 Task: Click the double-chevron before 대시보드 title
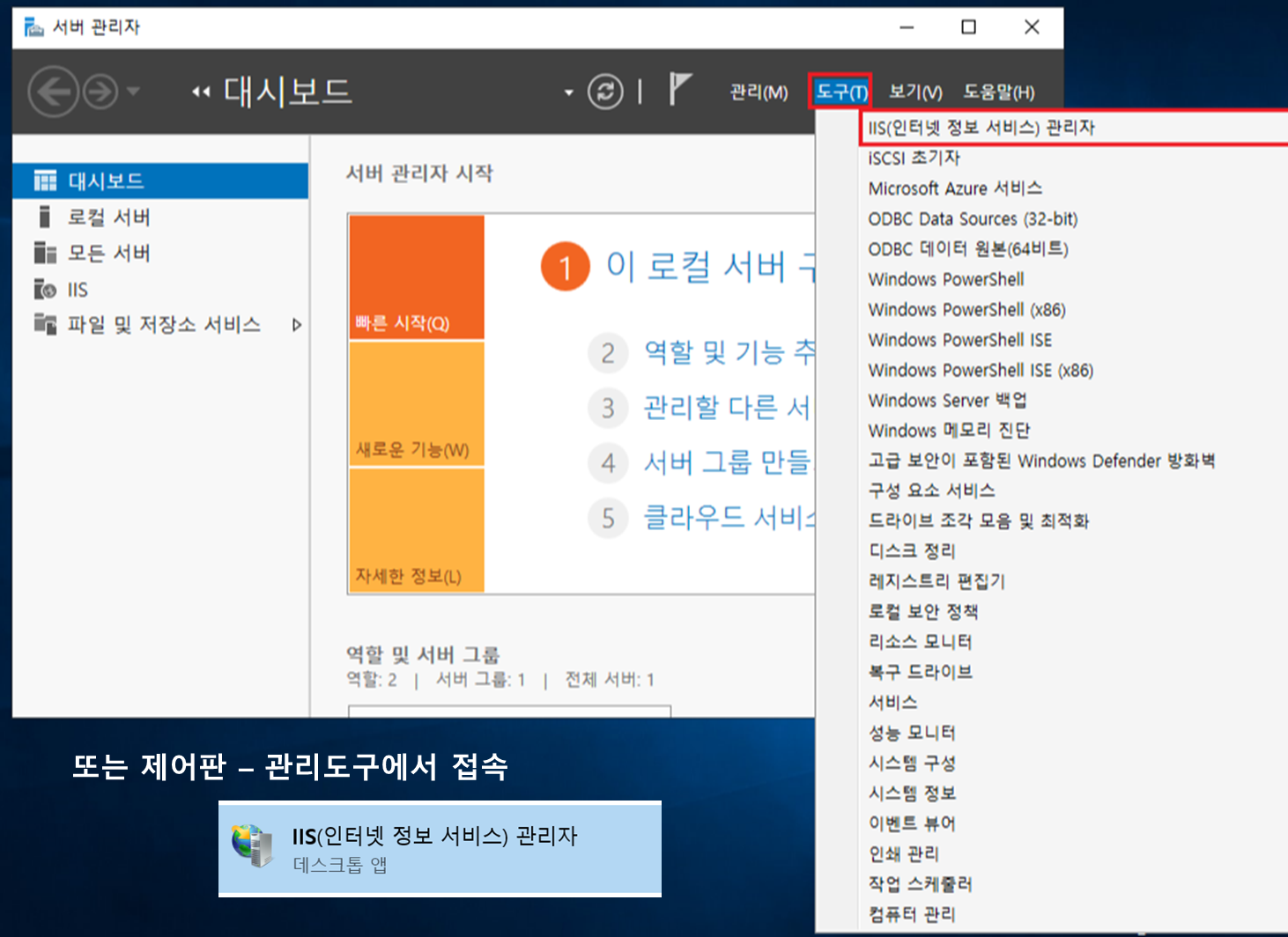(201, 92)
